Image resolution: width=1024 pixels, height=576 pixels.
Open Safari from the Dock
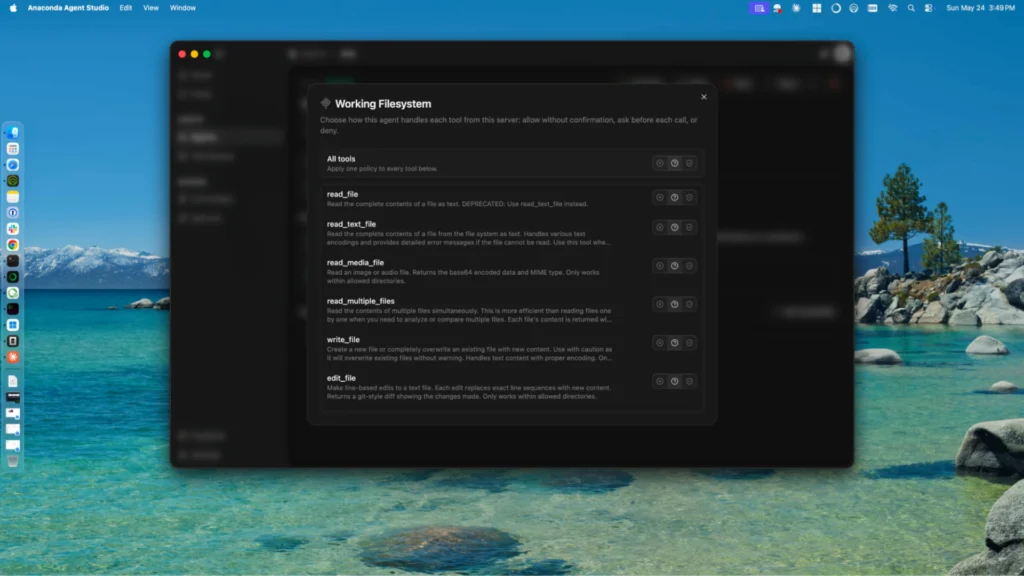(x=13, y=165)
